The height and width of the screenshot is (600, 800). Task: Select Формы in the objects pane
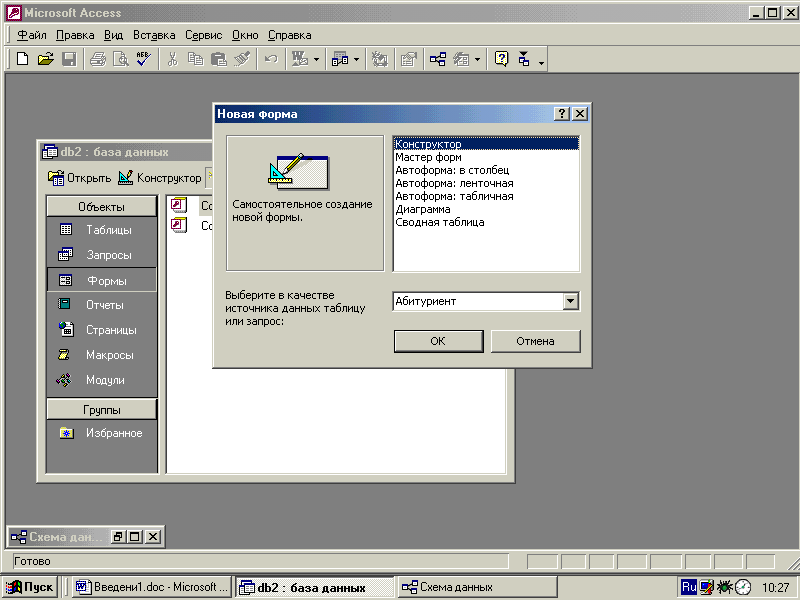click(102, 280)
